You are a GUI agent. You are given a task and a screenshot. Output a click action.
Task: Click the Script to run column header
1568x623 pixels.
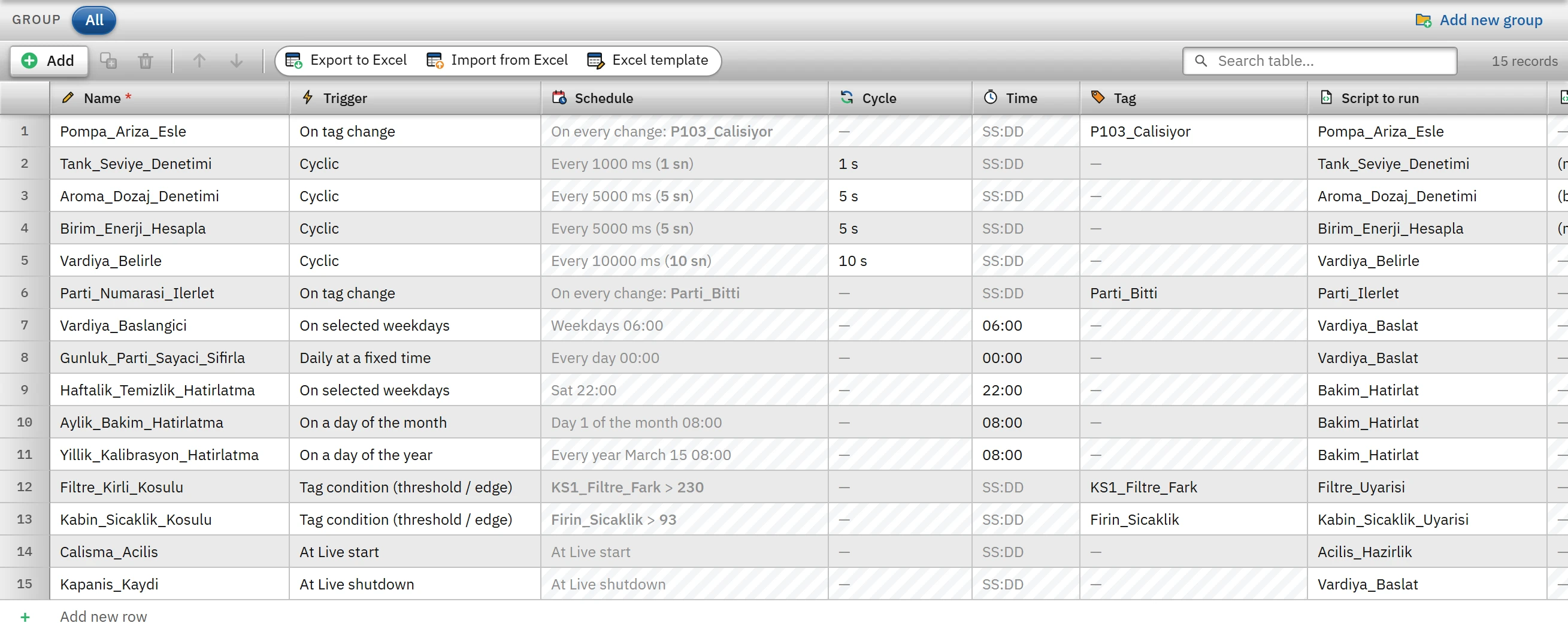click(1427, 98)
